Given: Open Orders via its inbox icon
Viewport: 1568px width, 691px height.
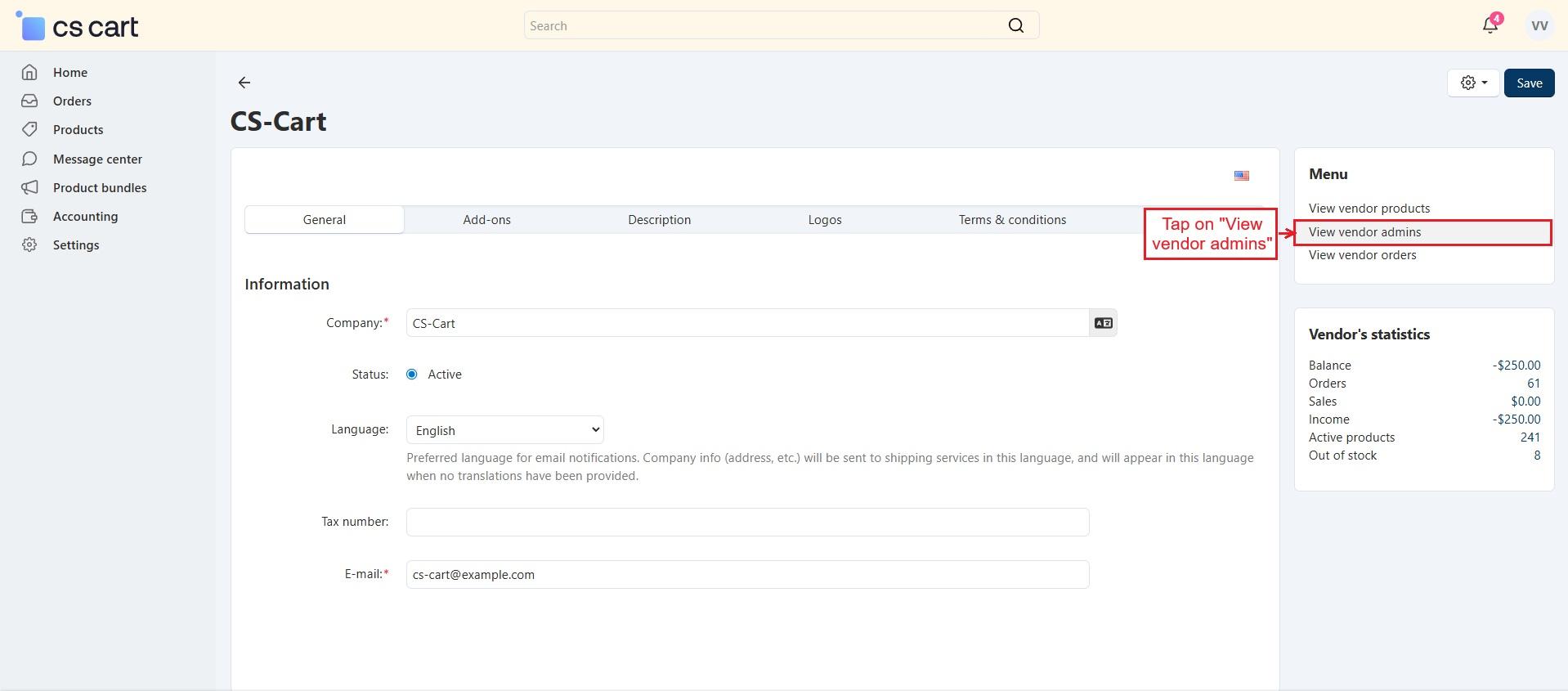Looking at the screenshot, I should 29,101.
